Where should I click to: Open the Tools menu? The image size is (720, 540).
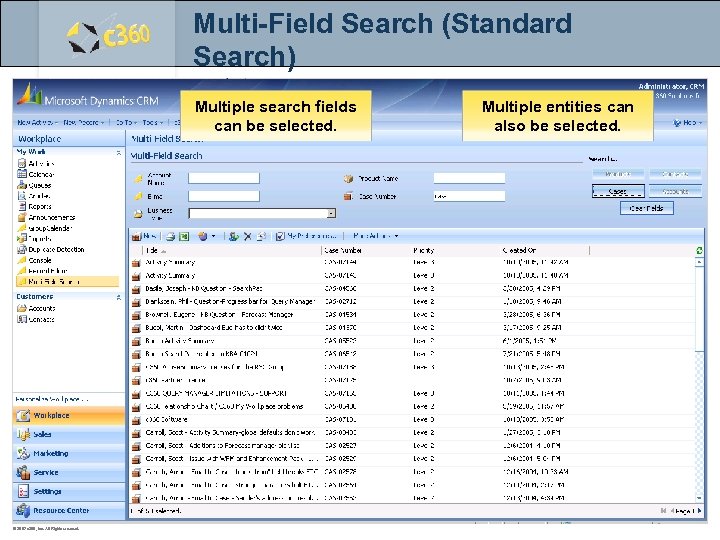tap(152, 123)
